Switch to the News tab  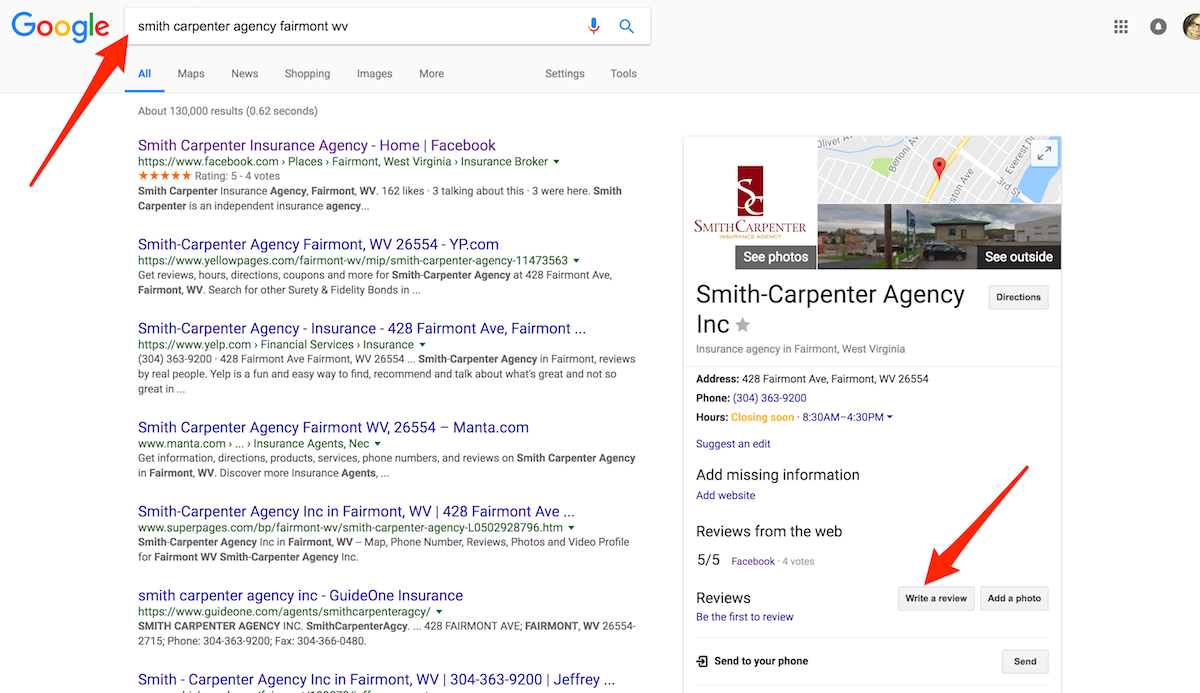click(x=245, y=74)
